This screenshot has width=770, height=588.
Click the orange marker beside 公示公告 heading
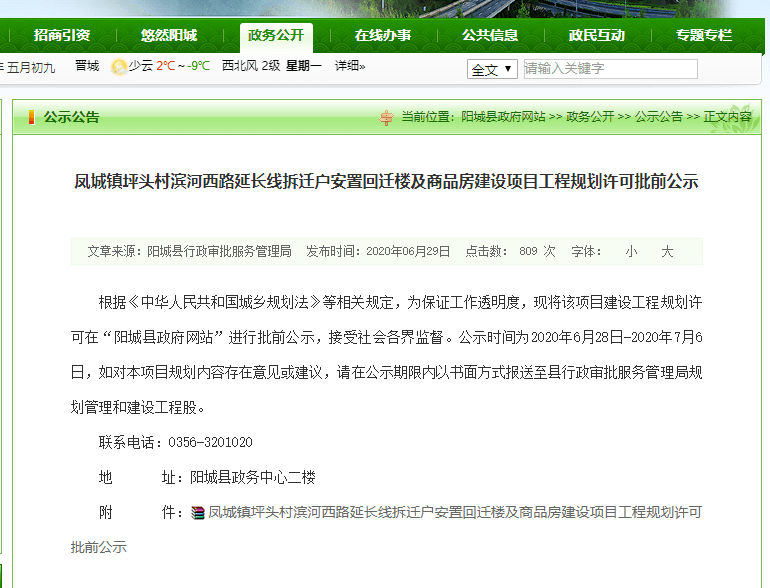click(31, 117)
